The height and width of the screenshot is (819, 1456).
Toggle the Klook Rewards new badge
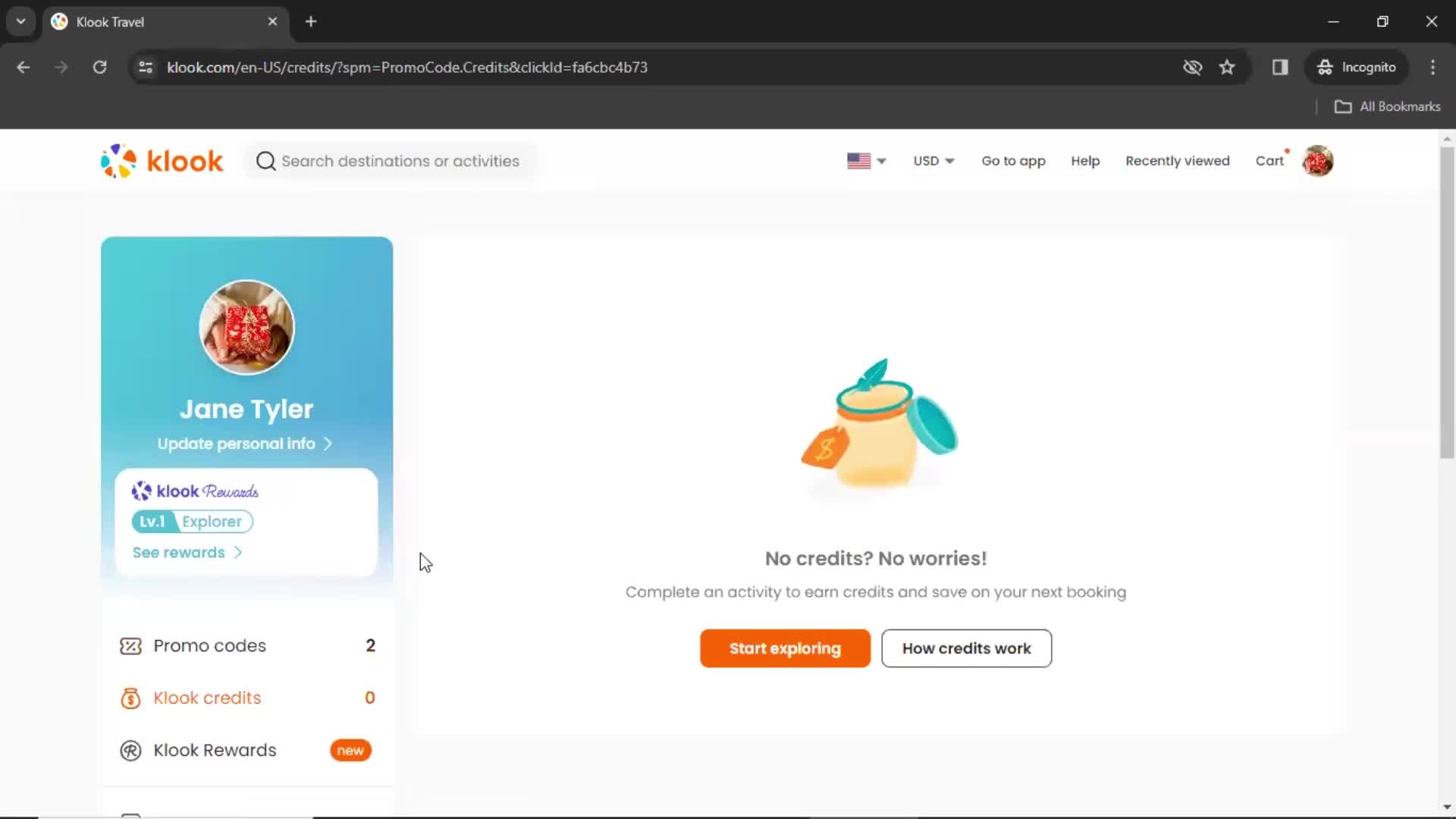(x=350, y=750)
